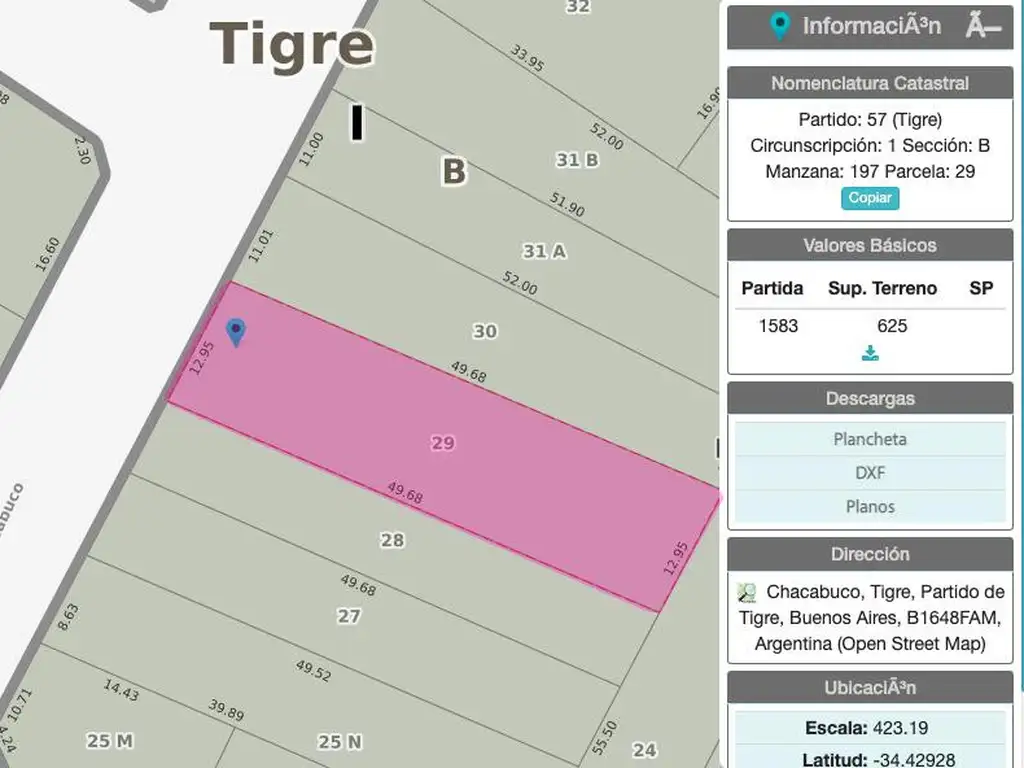Click the teal pin icon beside Información
The width and height of the screenshot is (1024, 768).
click(x=780, y=27)
